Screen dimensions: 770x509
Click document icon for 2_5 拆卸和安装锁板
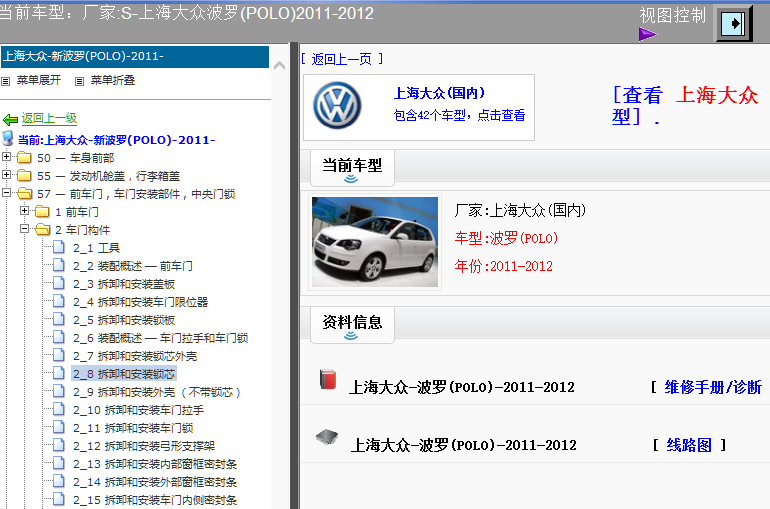pos(59,319)
